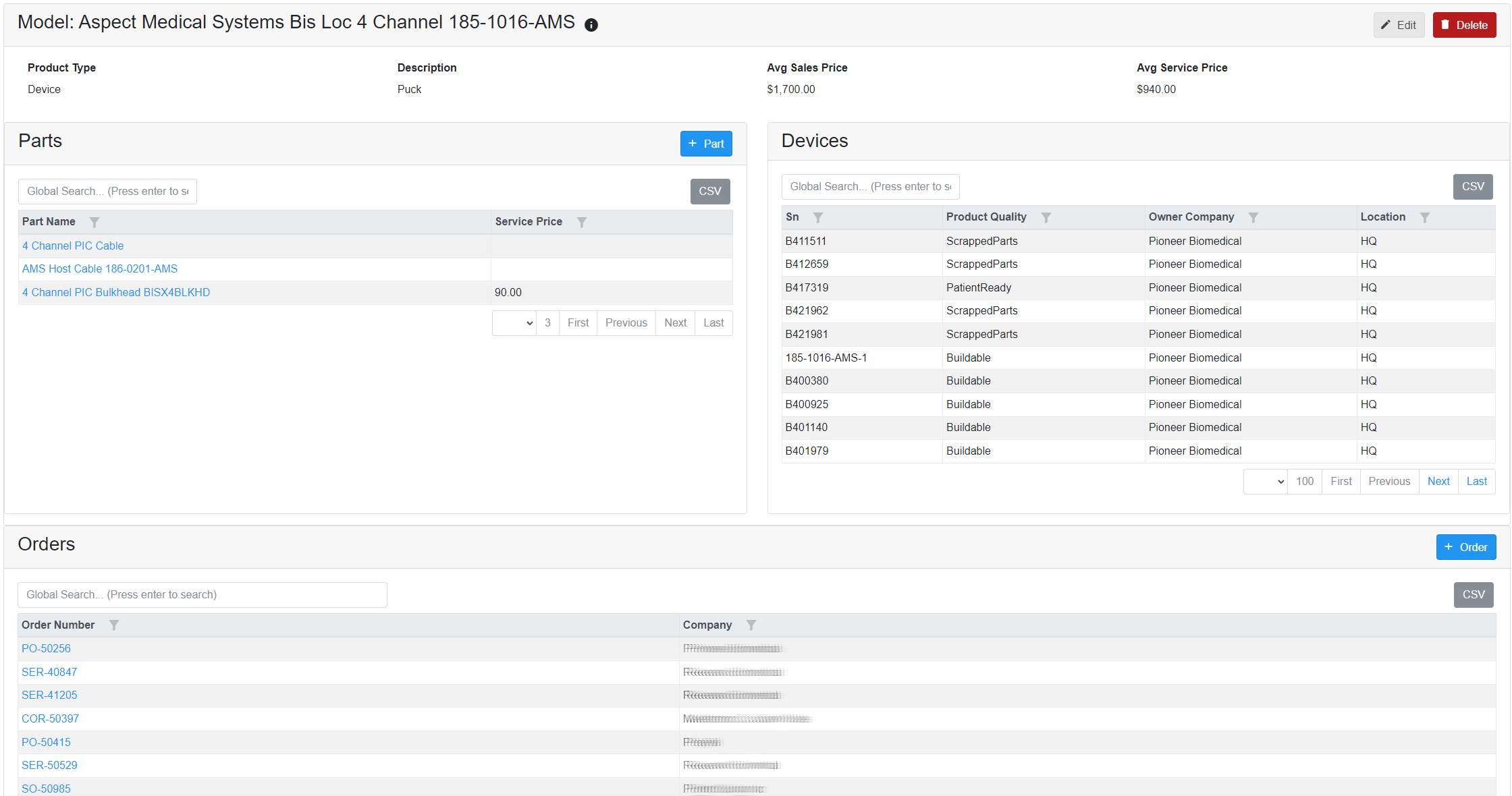Open AMS Host Cable 186-0201-AMS part

[100, 269]
